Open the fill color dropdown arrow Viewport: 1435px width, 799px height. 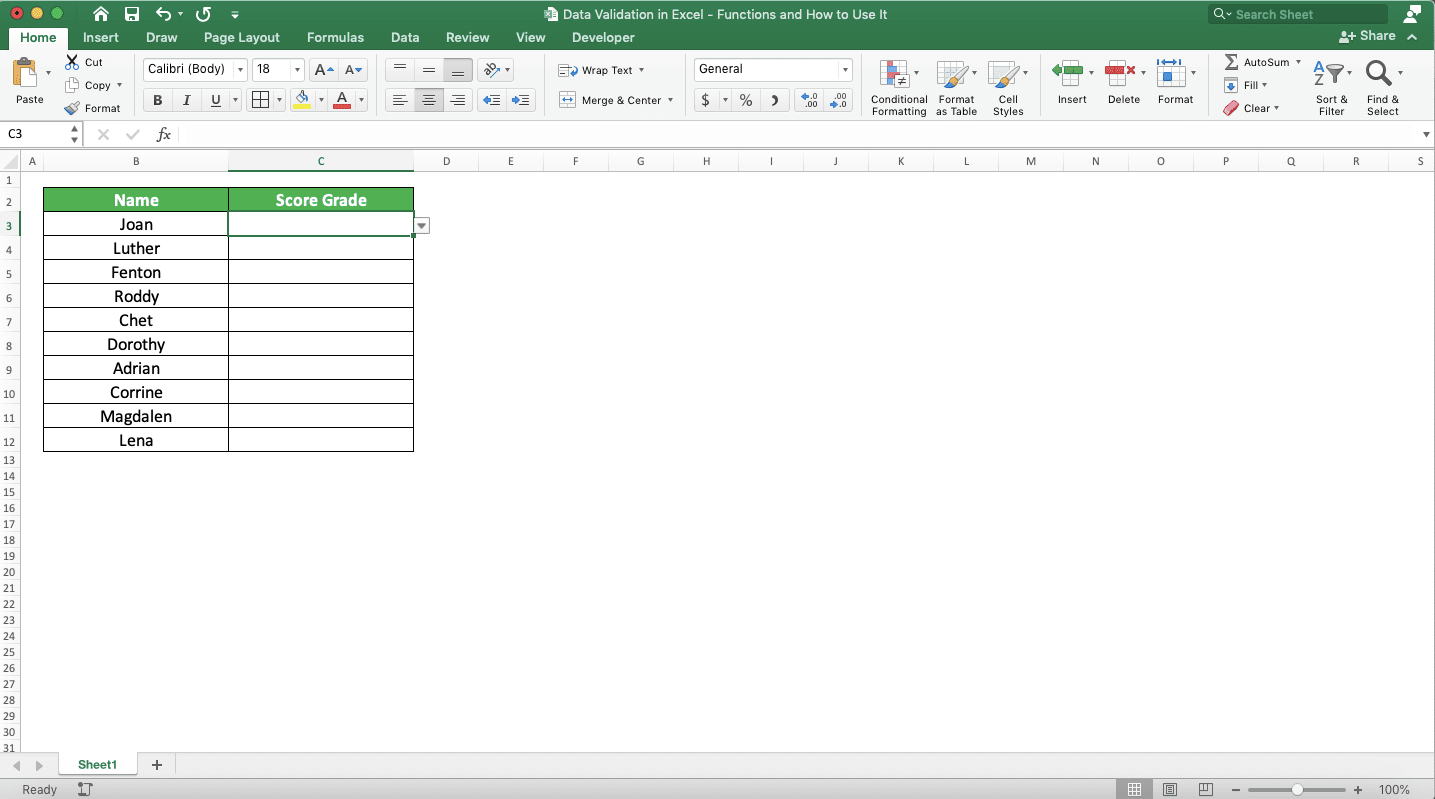(321, 100)
